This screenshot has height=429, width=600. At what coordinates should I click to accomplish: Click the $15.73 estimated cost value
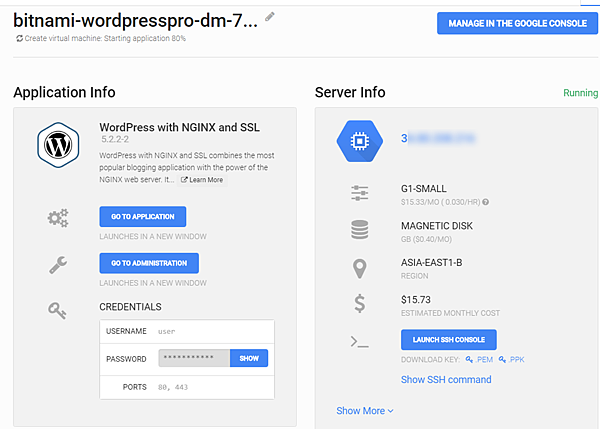click(416, 300)
